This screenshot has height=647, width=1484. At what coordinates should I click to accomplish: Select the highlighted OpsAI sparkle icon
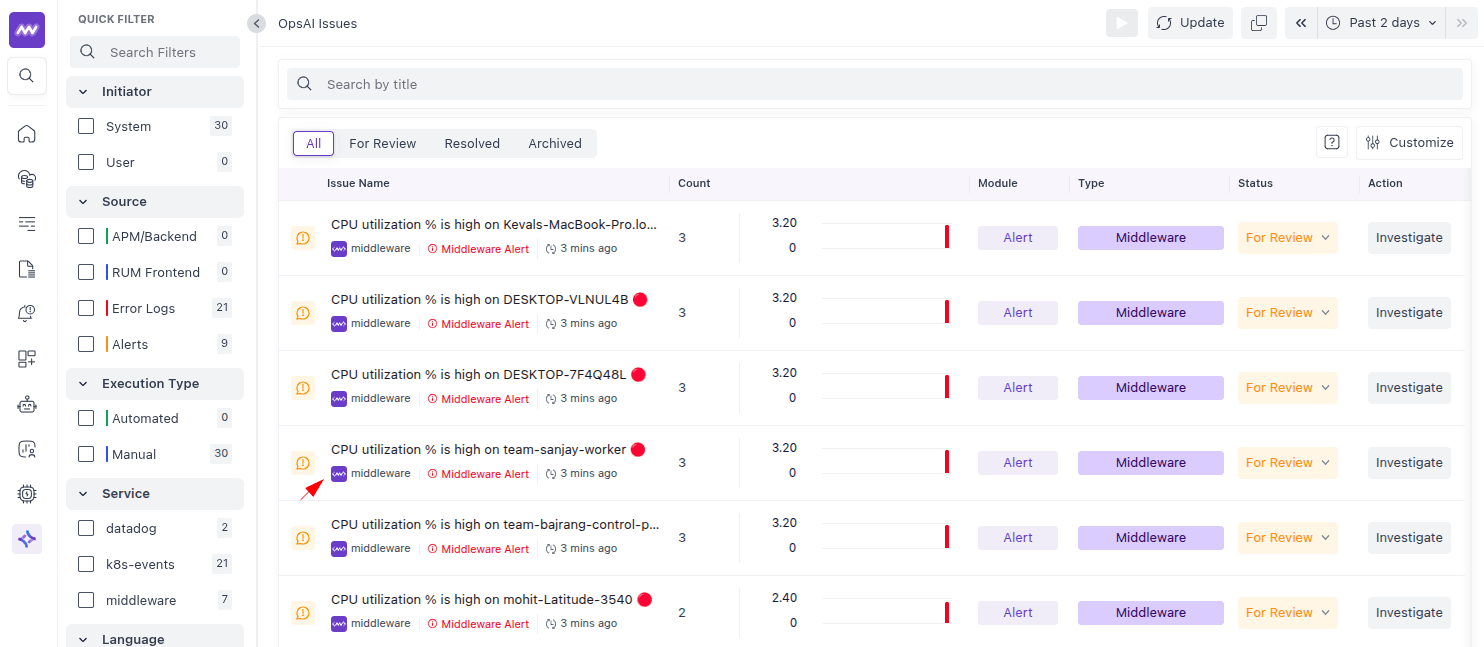tap(26, 538)
